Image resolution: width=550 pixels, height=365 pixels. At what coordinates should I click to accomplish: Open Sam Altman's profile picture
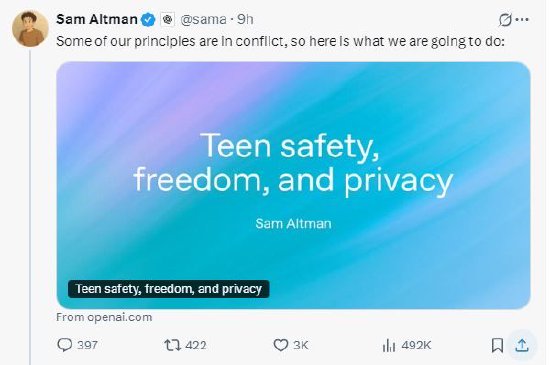(30, 29)
